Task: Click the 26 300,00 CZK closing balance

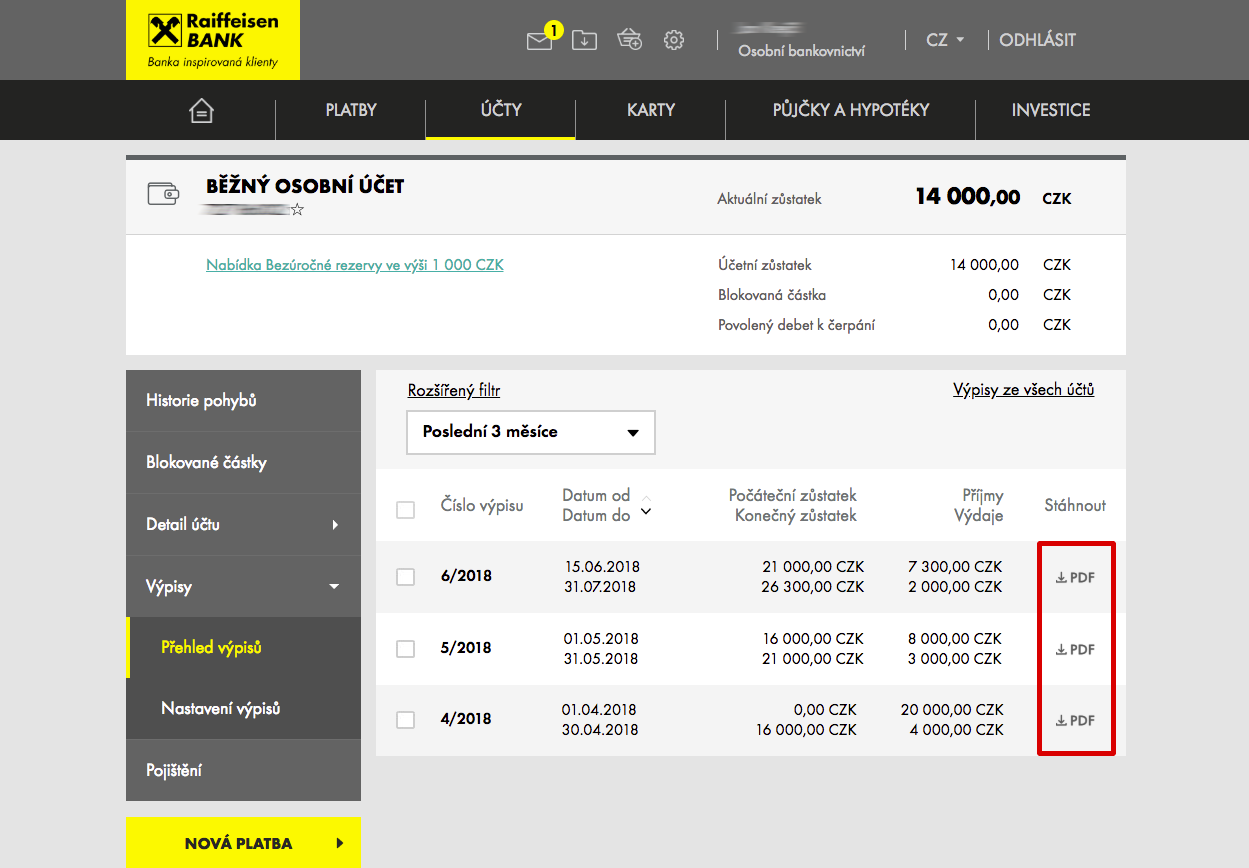Action: coord(812,587)
